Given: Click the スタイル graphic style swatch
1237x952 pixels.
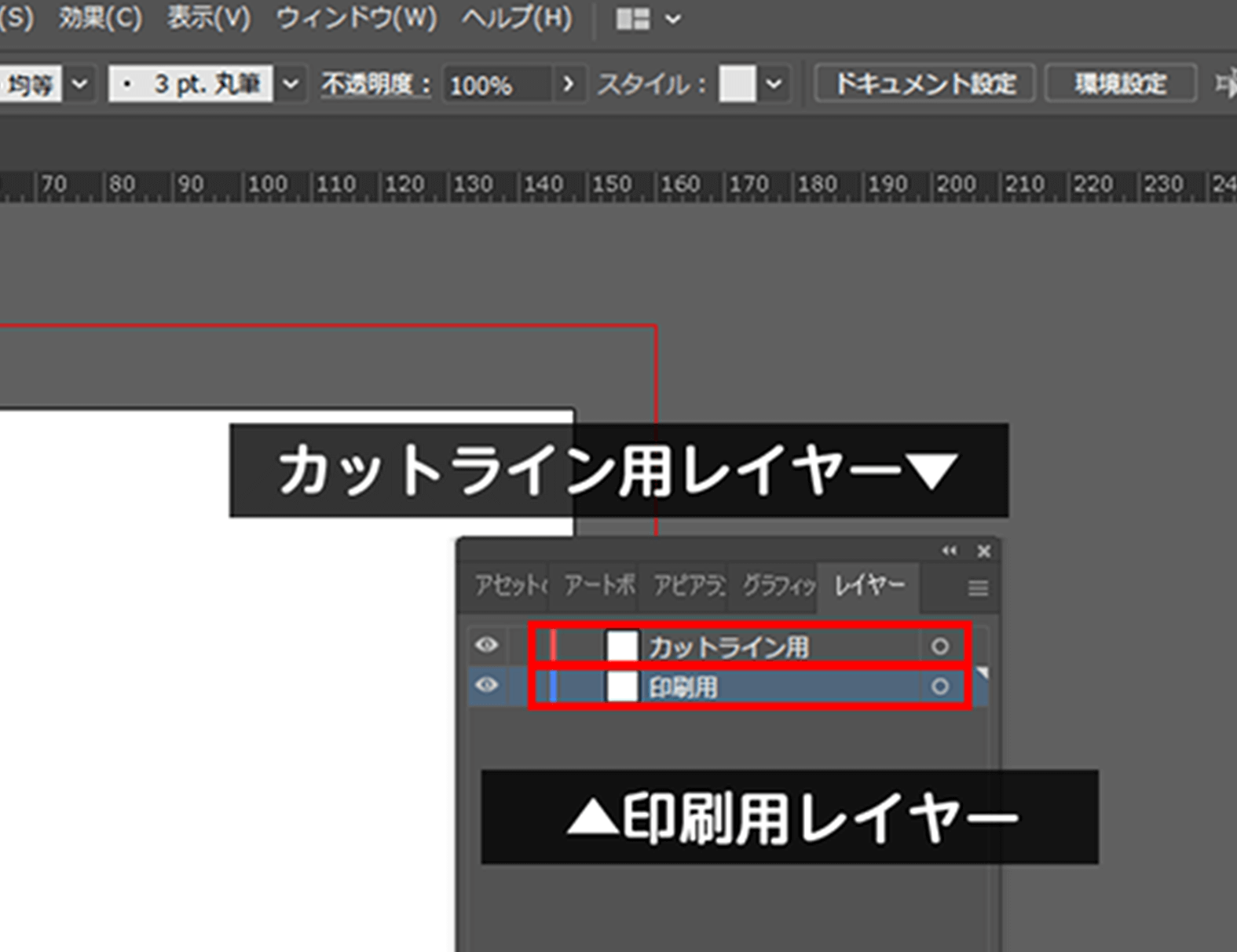Looking at the screenshot, I should point(737,83).
